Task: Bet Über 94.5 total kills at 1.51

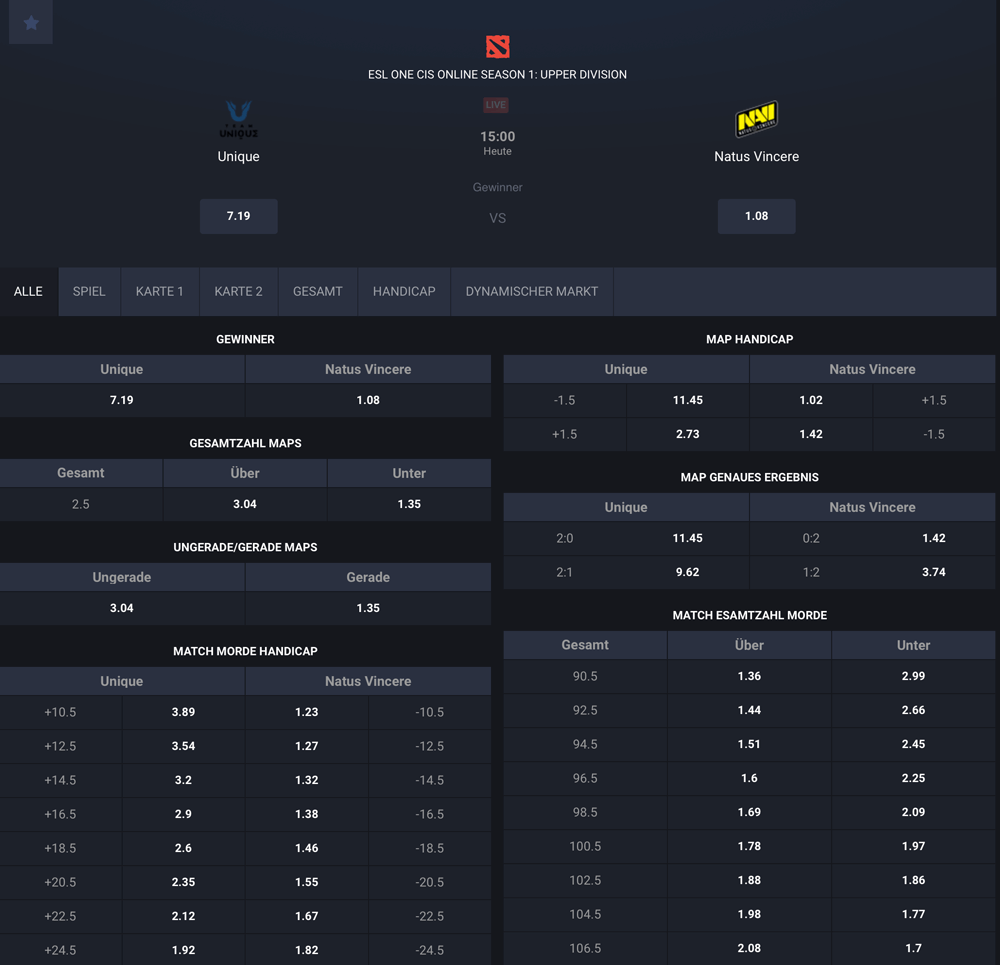Action: pyautogui.click(x=749, y=744)
